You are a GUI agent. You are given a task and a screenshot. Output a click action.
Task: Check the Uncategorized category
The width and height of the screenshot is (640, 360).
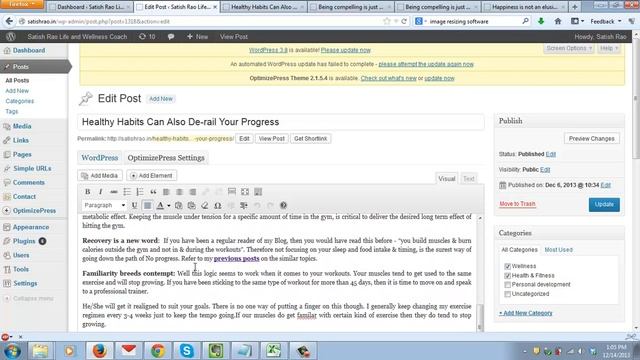508,294
